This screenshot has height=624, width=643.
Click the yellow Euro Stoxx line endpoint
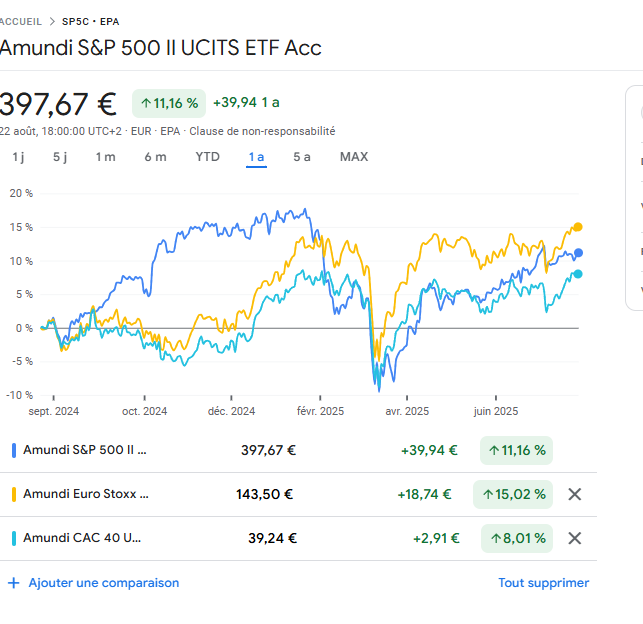[x=578, y=227]
